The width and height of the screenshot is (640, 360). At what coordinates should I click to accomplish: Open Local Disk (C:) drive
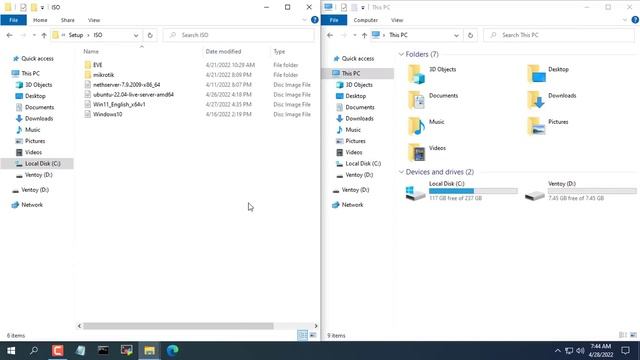tap(461, 191)
